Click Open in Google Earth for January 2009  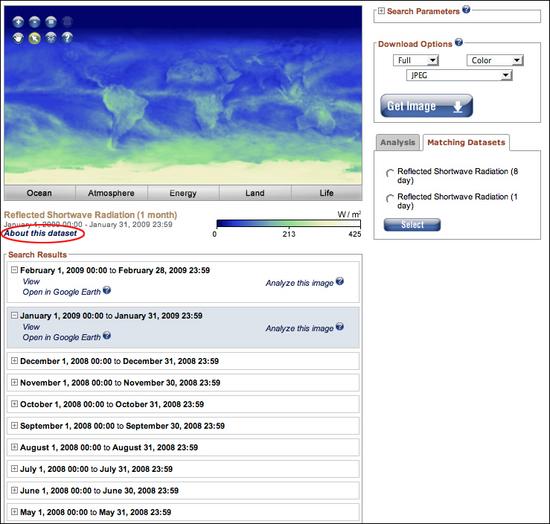coord(61,337)
